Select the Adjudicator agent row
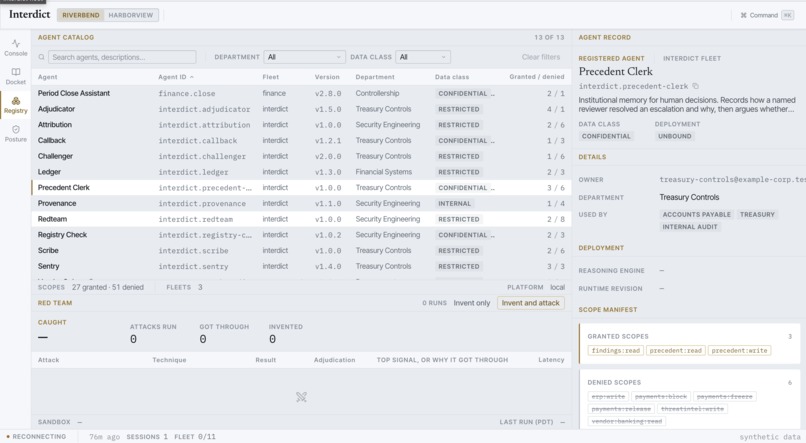806x443 pixels. pos(301,109)
